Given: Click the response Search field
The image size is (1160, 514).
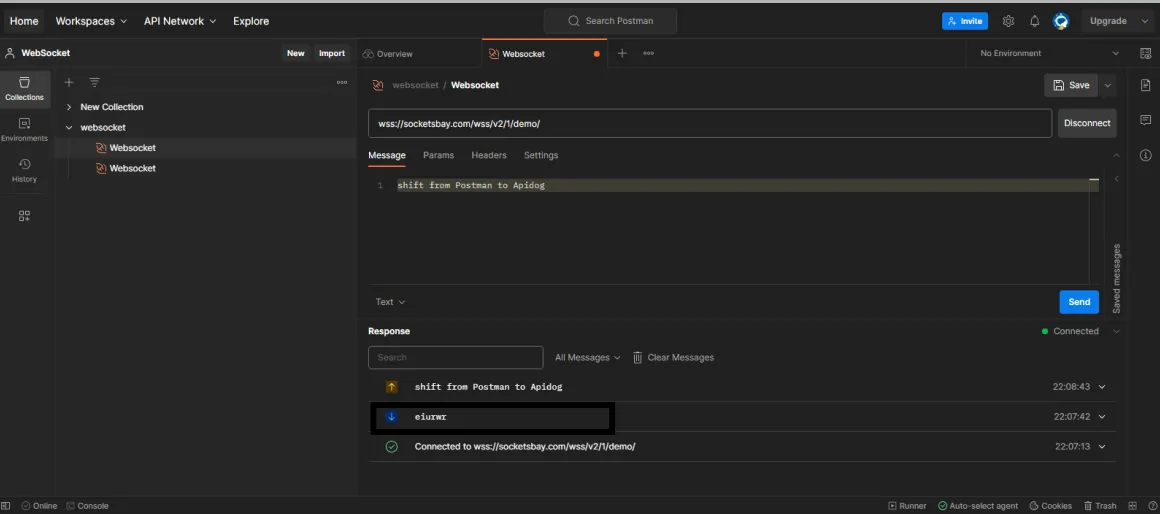Looking at the screenshot, I should coord(456,357).
